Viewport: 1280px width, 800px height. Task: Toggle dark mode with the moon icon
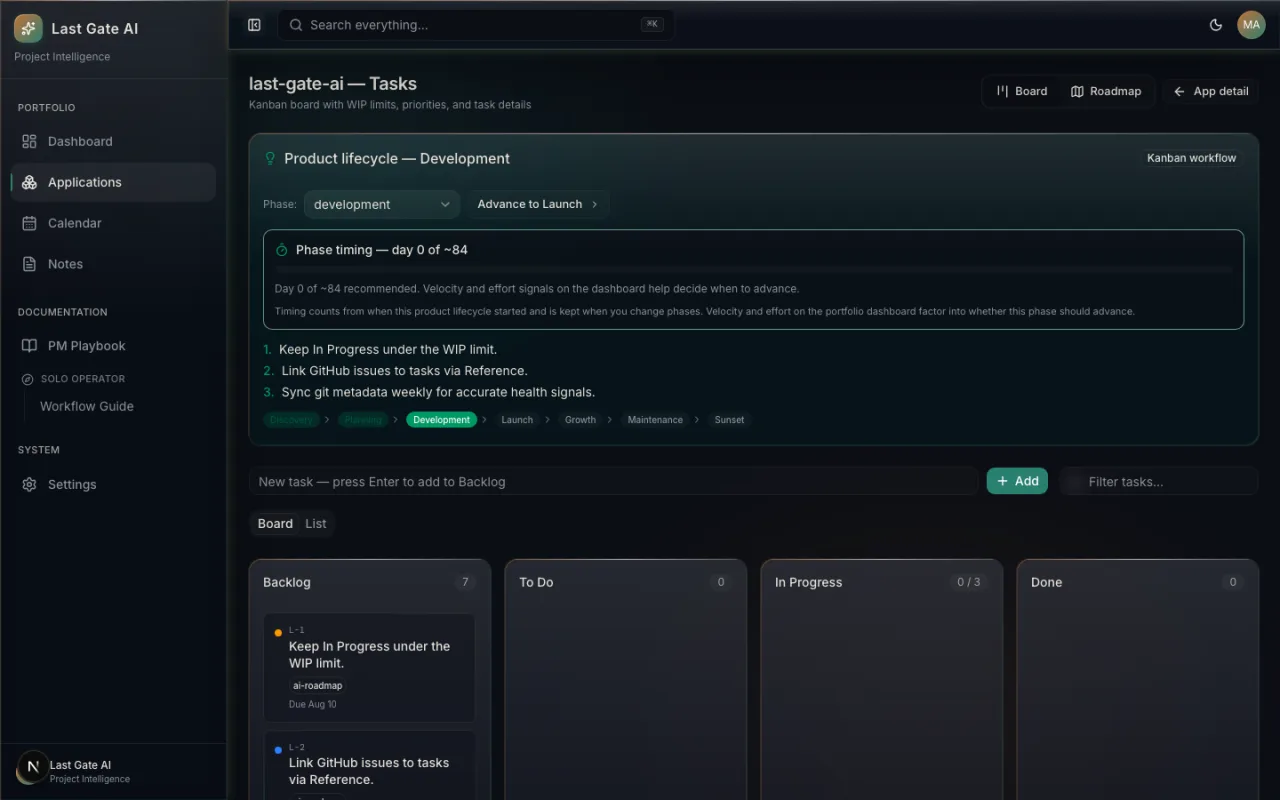[1216, 25]
